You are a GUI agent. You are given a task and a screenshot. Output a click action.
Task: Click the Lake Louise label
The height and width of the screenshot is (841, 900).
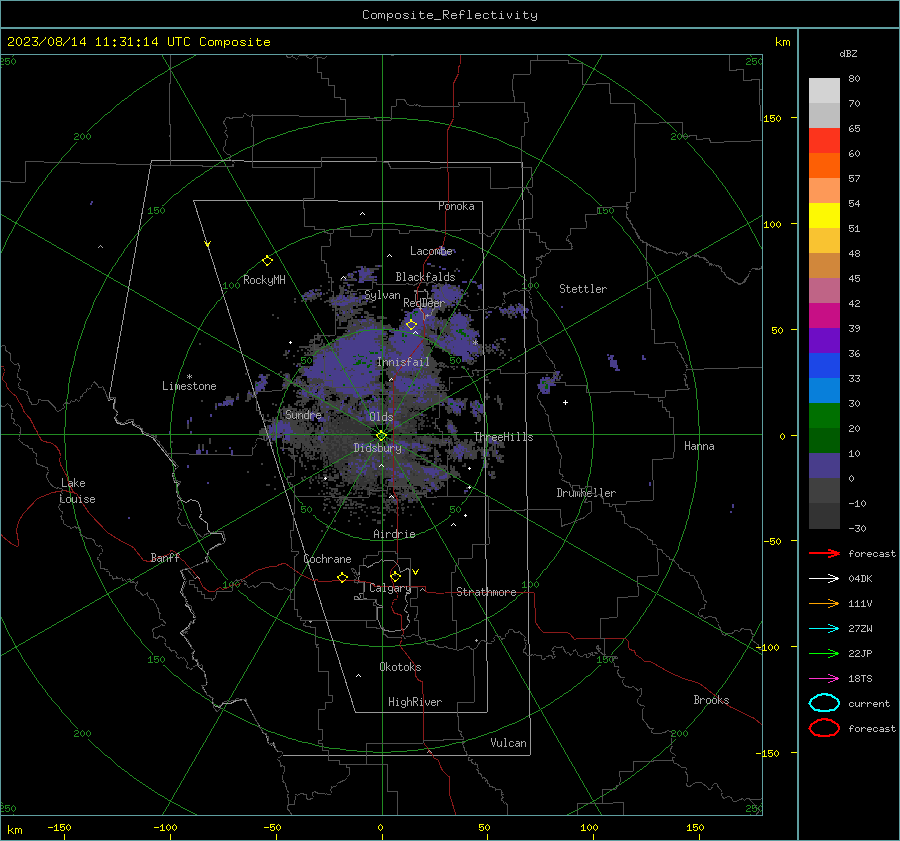pos(77,491)
